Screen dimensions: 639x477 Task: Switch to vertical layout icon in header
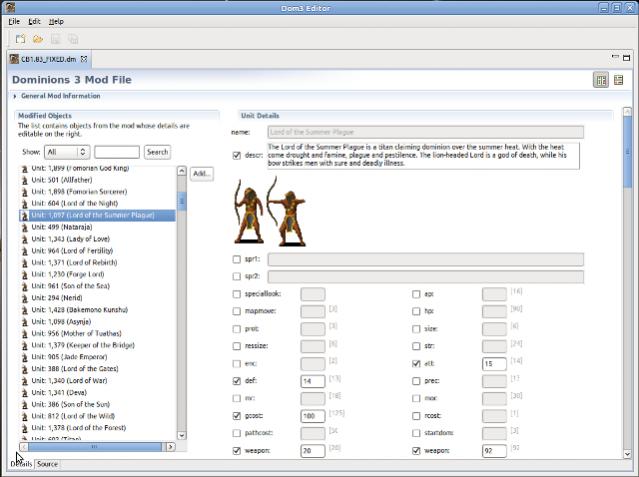coord(619,79)
